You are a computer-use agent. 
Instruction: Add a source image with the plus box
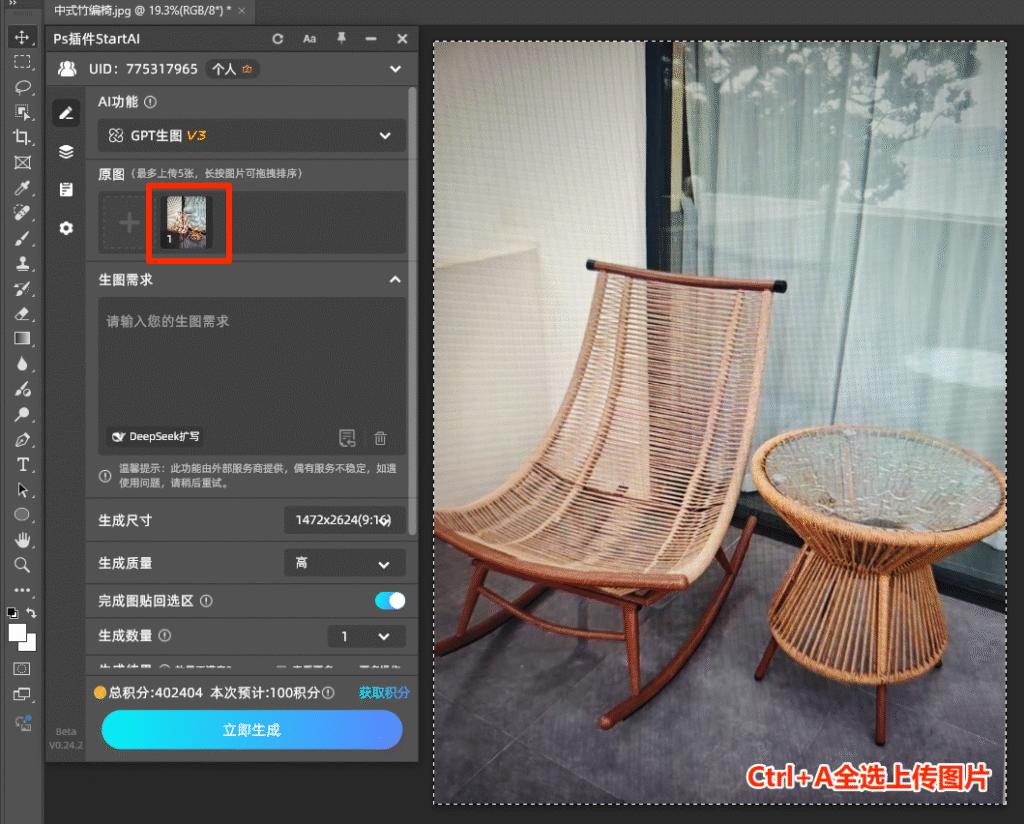point(129,223)
